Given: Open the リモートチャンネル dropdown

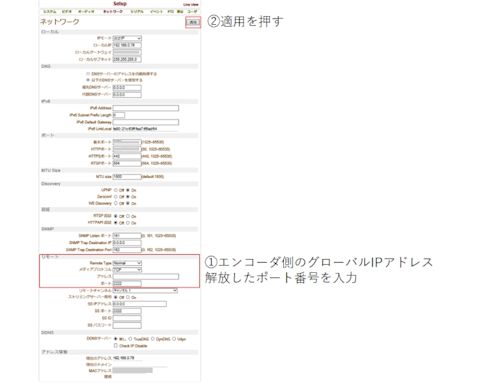Looking at the screenshot, I should 145,291.
